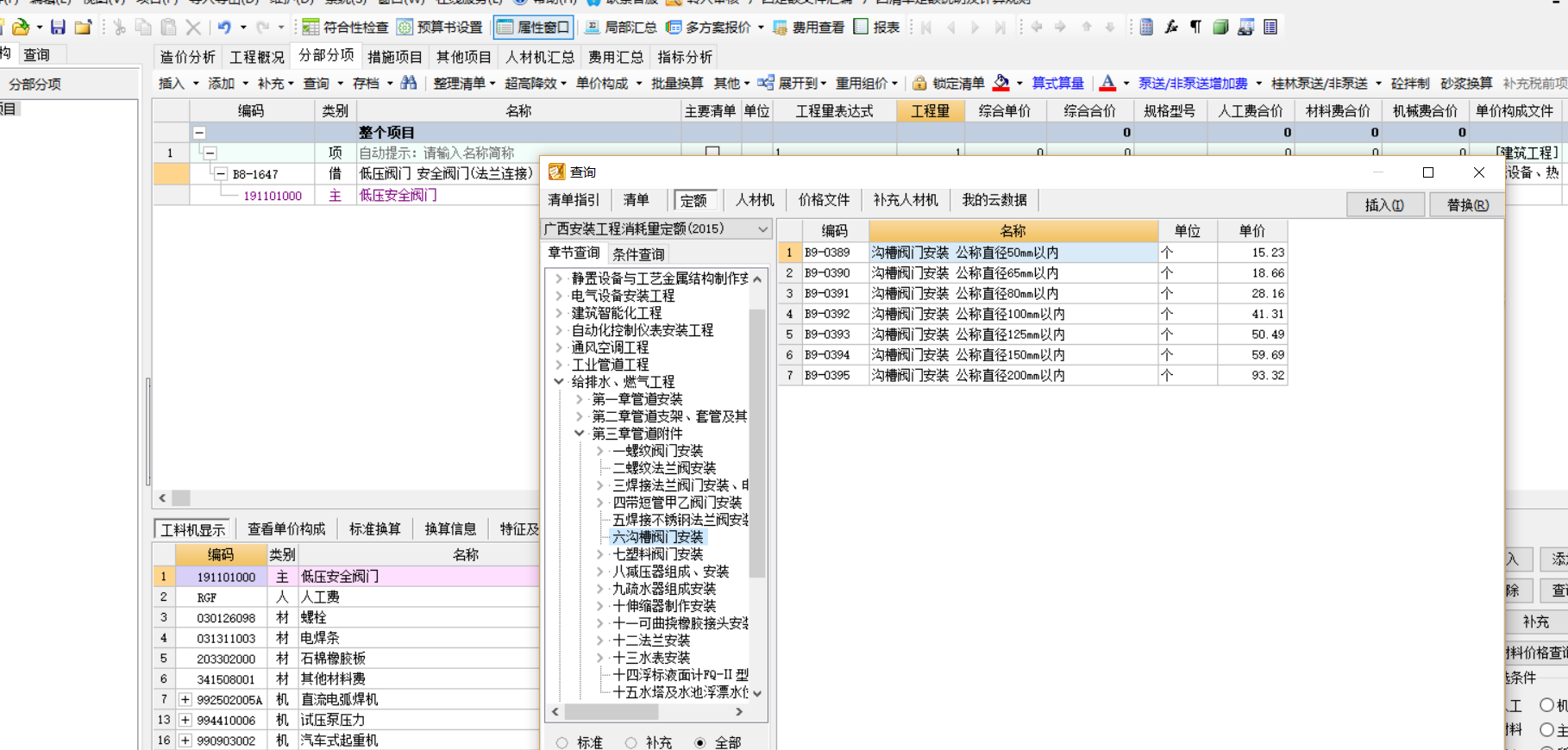Click the 展开到 expand-to tree icon
The image size is (1568, 750).
(x=765, y=83)
